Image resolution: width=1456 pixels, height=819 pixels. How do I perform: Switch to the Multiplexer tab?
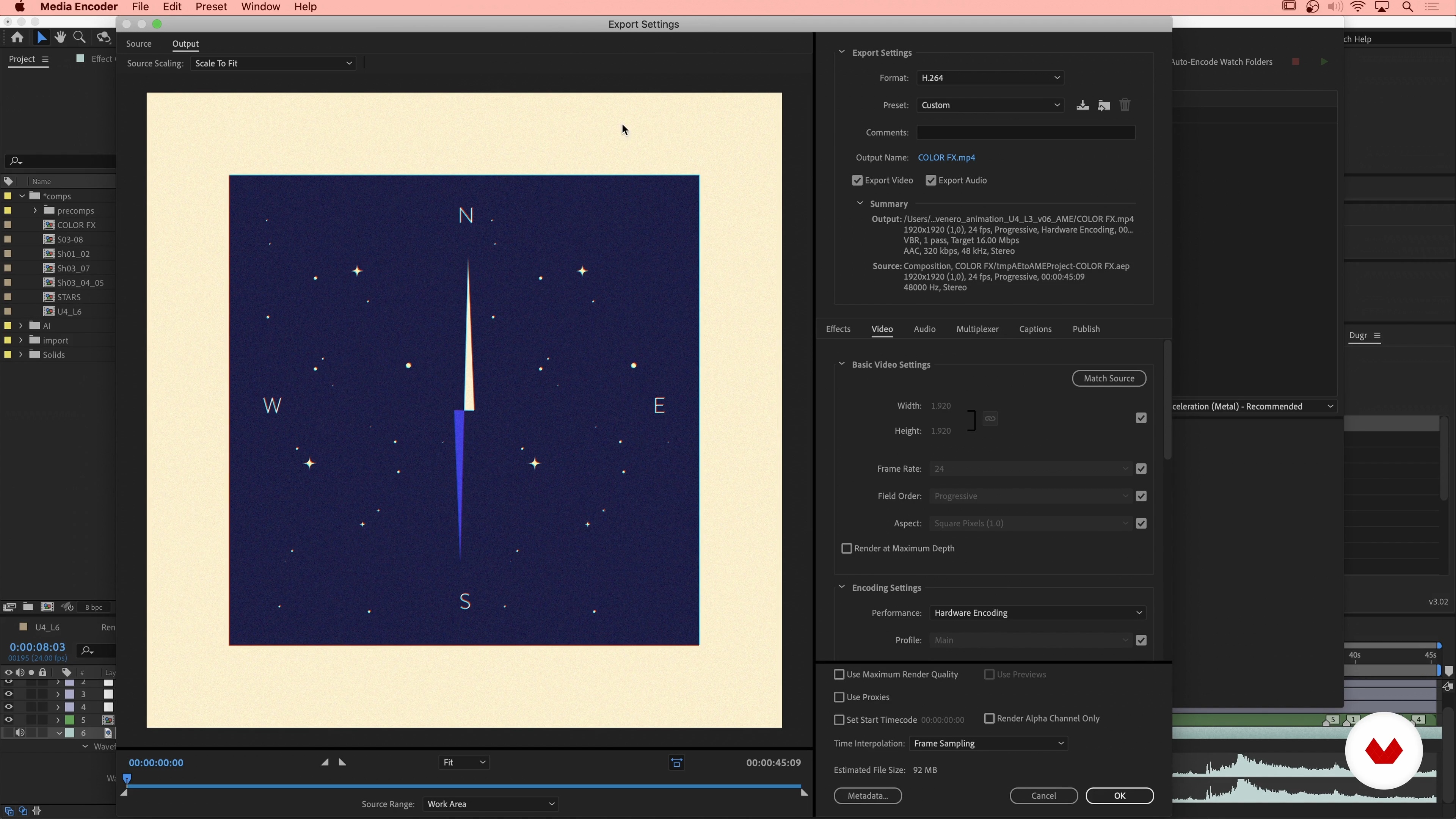(977, 329)
